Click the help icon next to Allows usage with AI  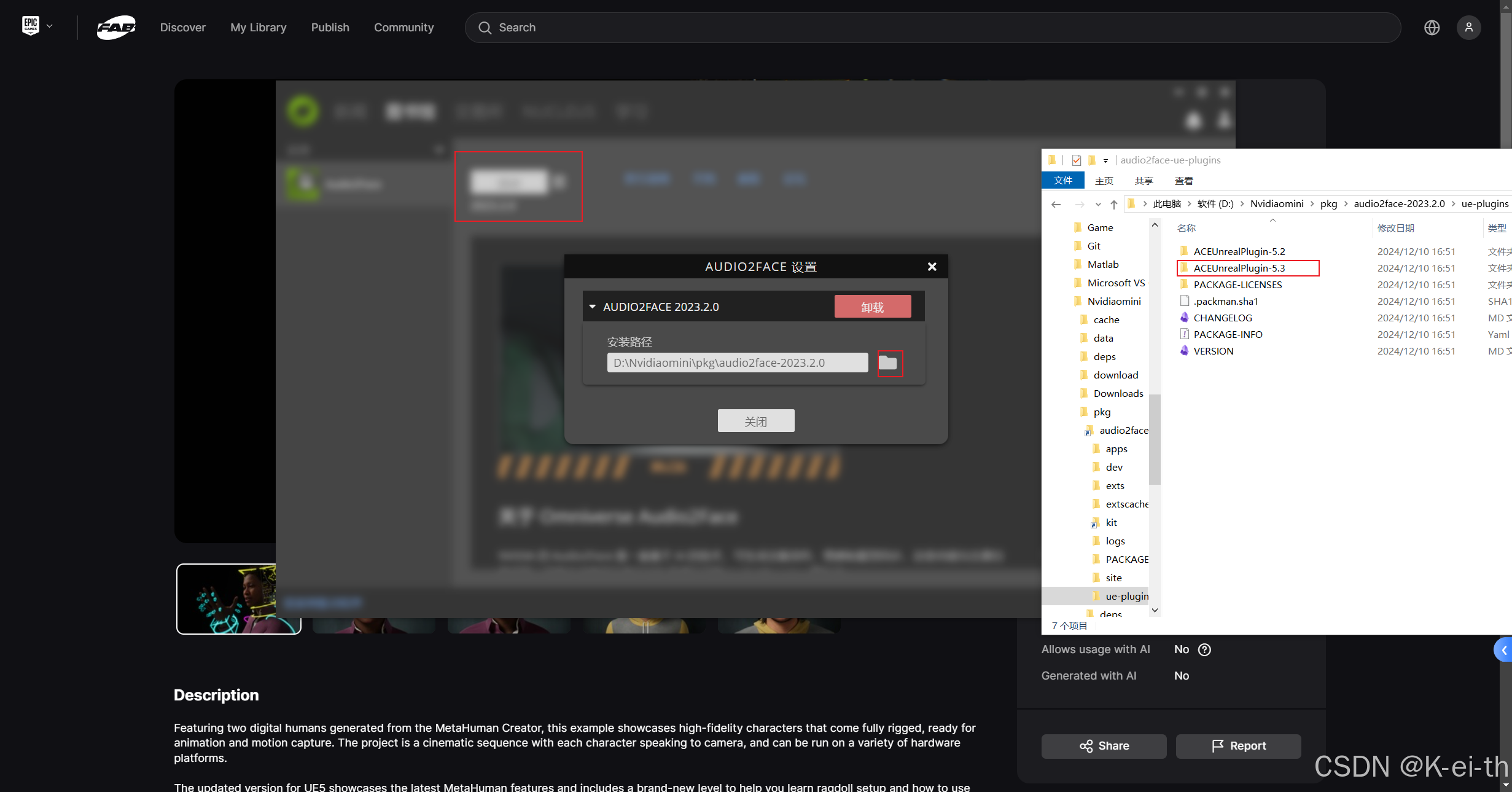(x=1204, y=649)
